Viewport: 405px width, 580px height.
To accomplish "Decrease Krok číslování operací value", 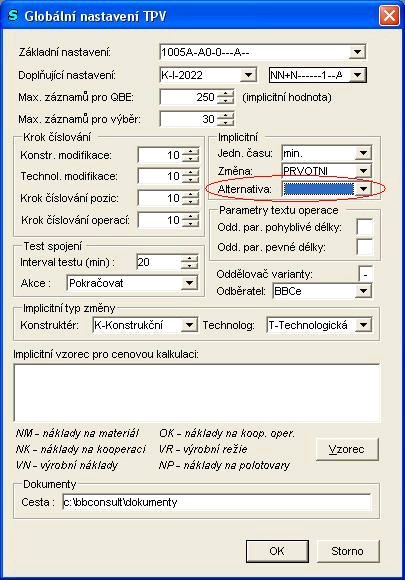I will point(191,223).
